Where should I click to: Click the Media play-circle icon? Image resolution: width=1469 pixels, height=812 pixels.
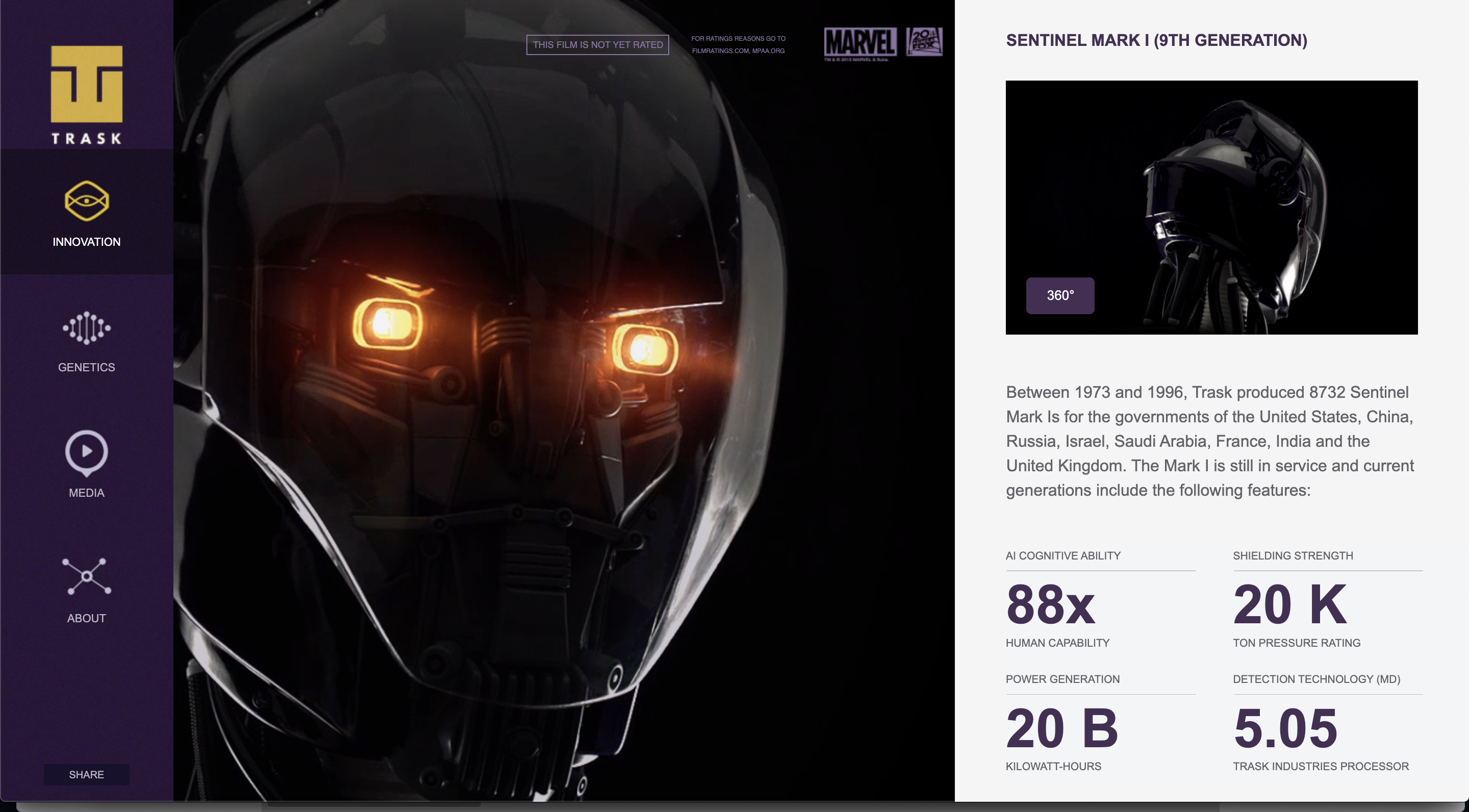tap(87, 452)
